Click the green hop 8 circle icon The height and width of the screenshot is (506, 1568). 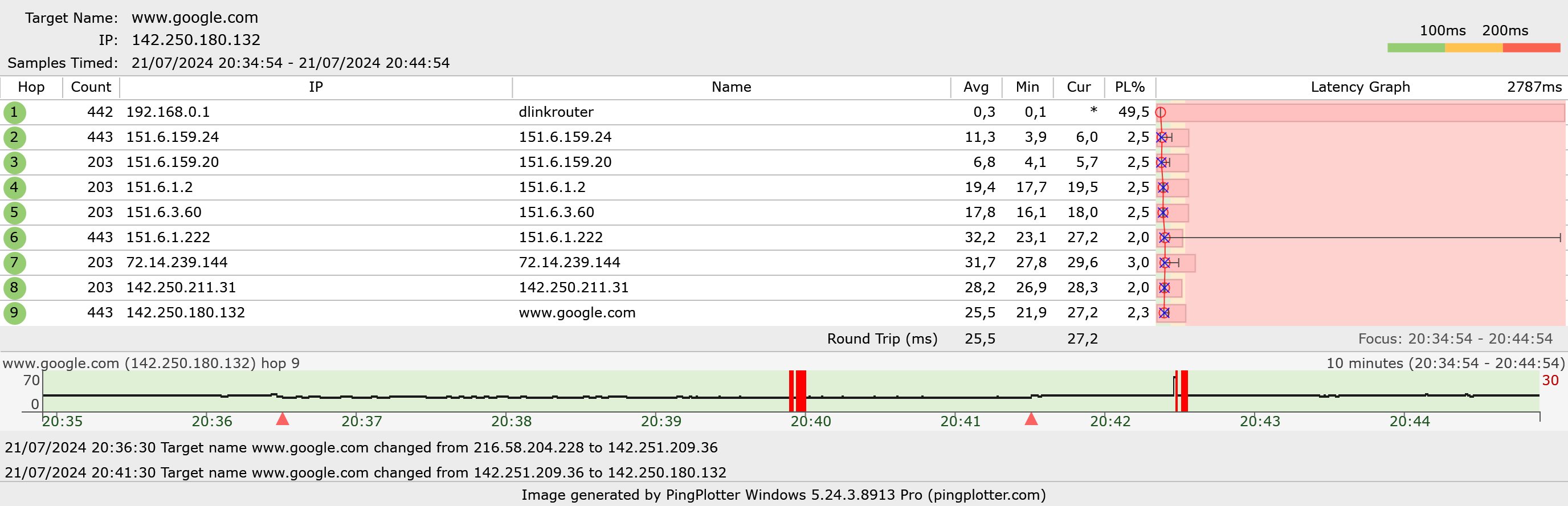click(x=14, y=288)
